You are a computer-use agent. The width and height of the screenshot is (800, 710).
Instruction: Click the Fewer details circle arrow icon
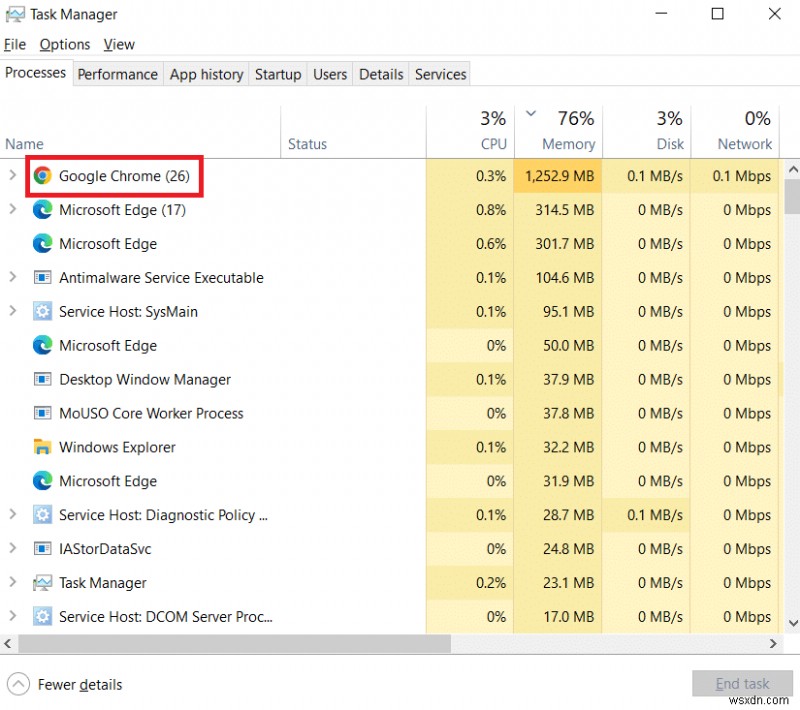[x=18, y=684]
